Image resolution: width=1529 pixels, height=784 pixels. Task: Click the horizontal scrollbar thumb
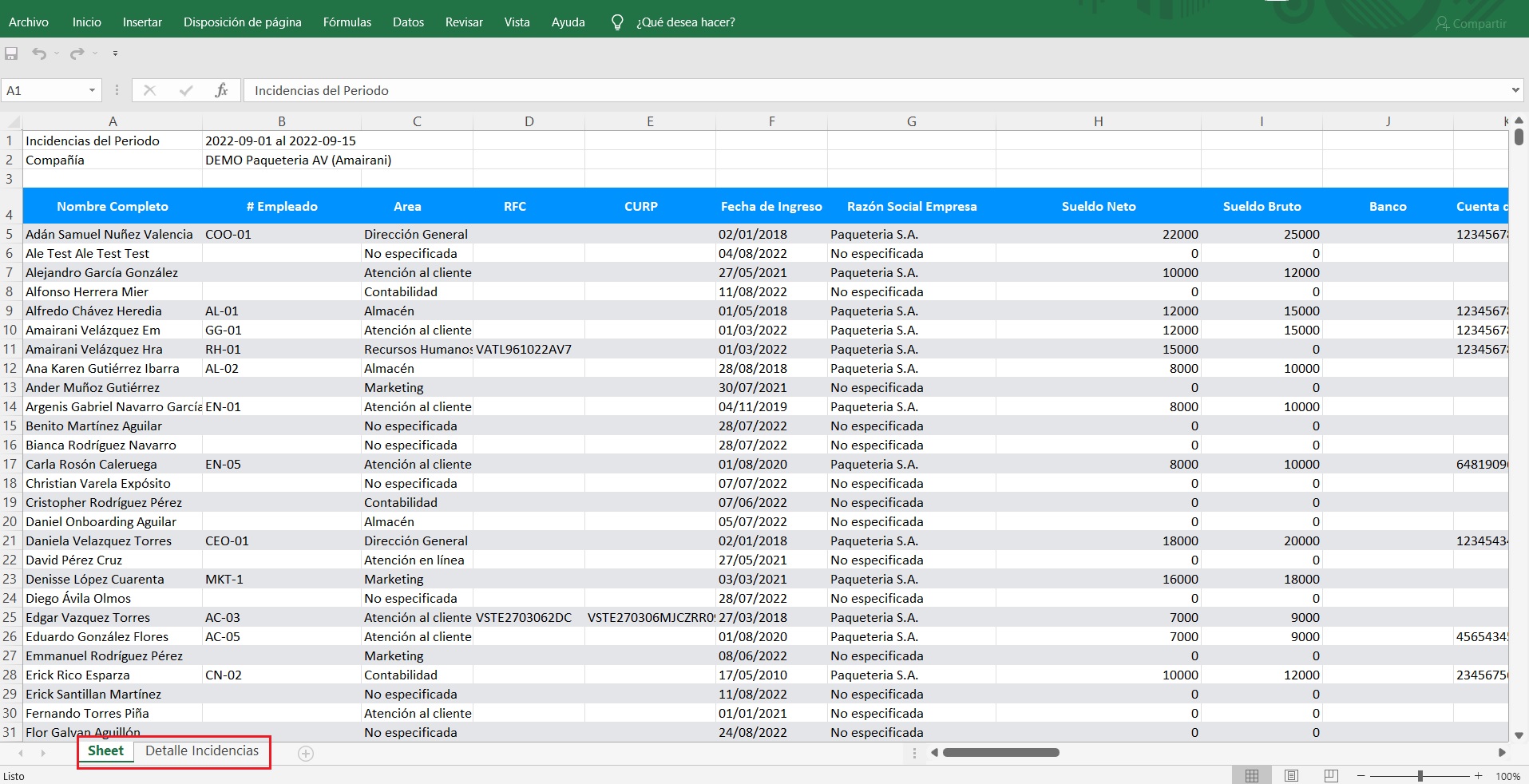[1001, 753]
